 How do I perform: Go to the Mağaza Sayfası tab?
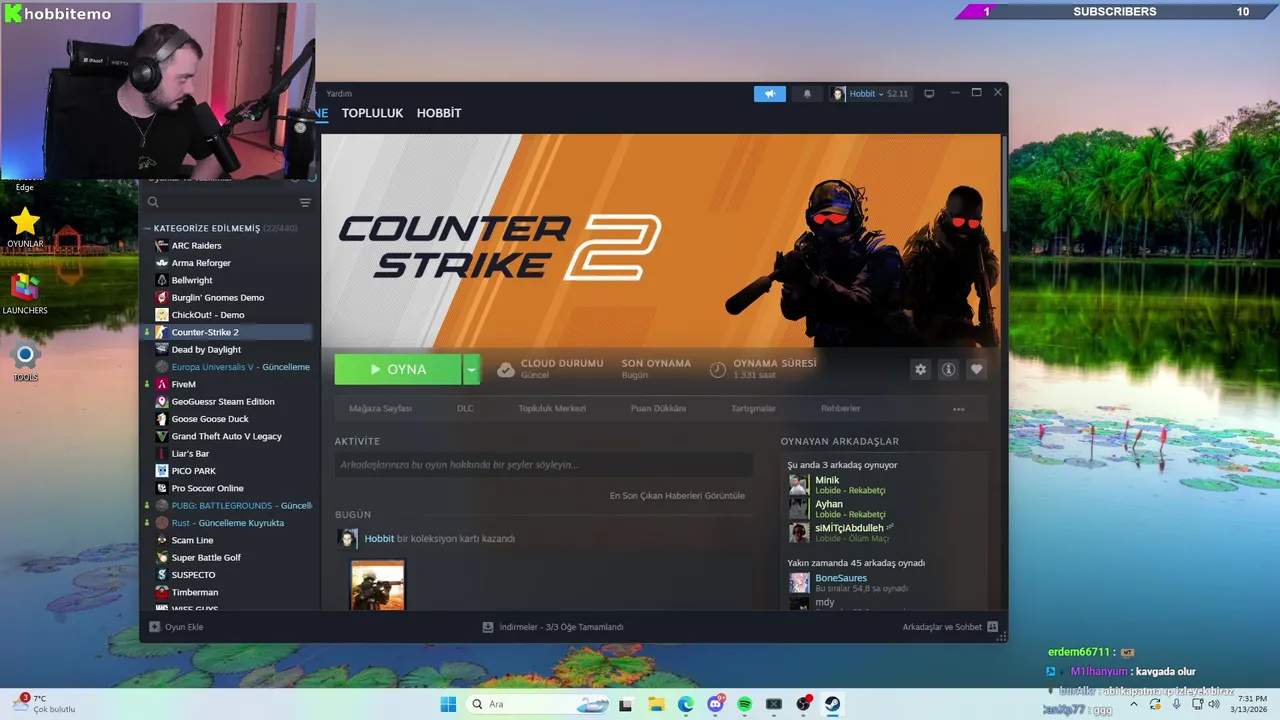click(380, 408)
